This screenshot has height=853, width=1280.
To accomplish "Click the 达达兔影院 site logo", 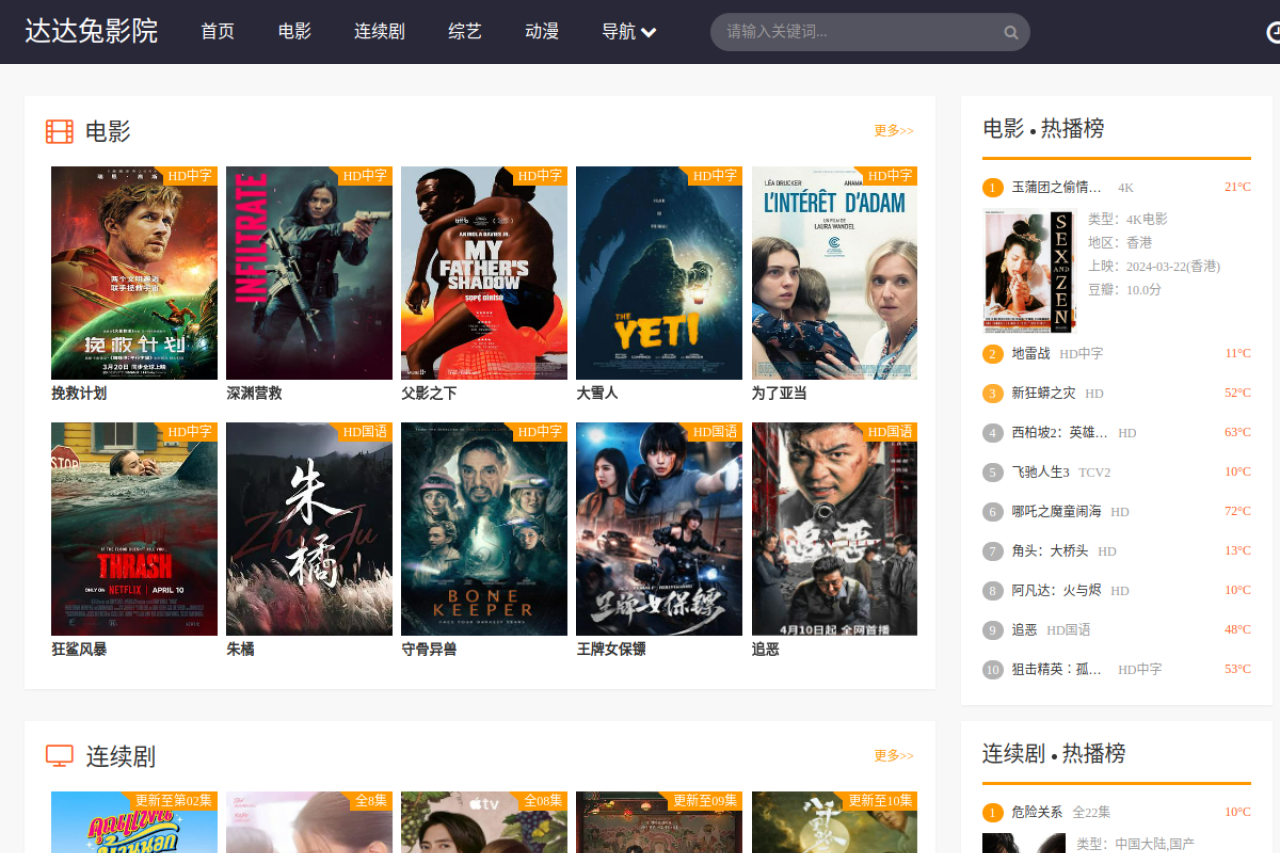I will (x=91, y=31).
